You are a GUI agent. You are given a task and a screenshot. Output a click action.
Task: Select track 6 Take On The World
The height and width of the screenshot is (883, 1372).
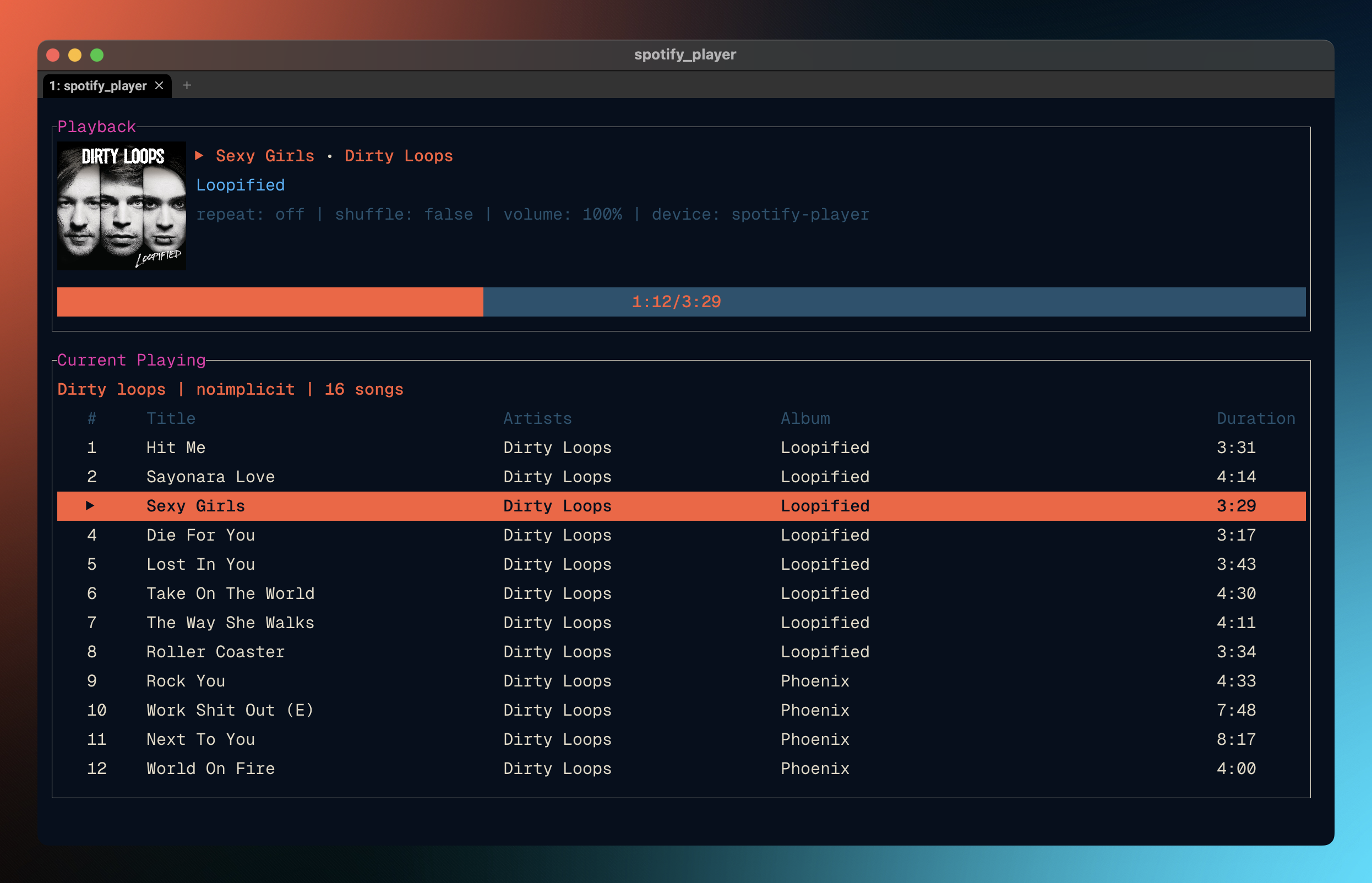pyautogui.click(x=230, y=593)
